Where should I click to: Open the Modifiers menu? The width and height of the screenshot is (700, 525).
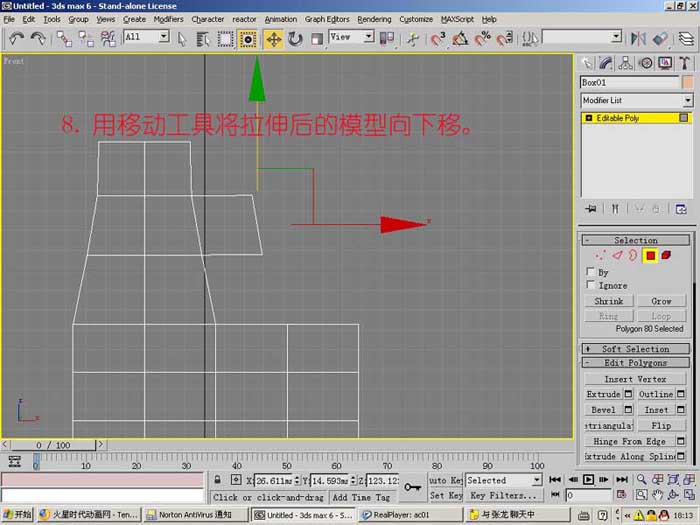point(168,19)
